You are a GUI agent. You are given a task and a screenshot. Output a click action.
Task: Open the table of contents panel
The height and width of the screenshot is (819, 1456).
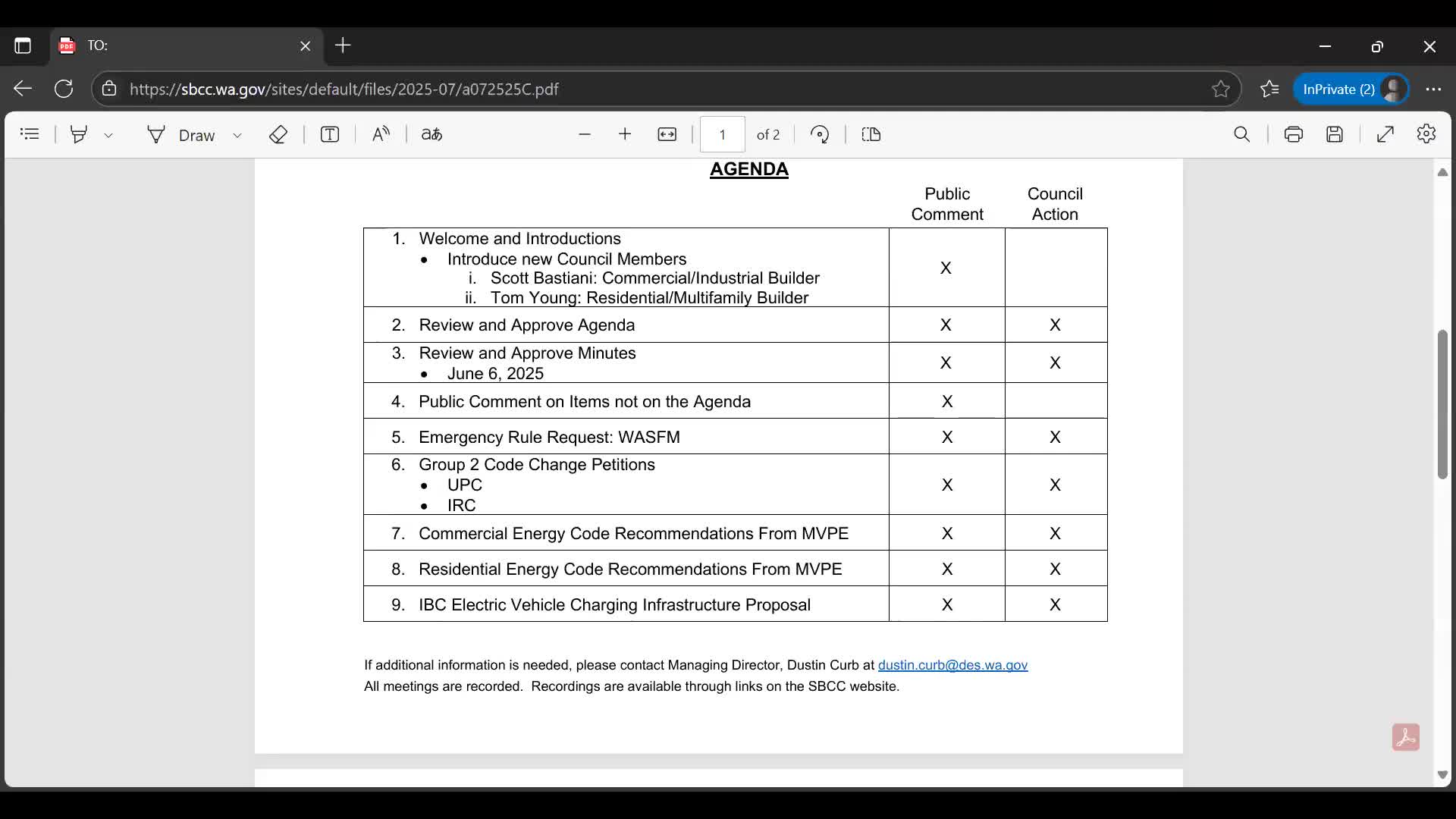[30, 134]
